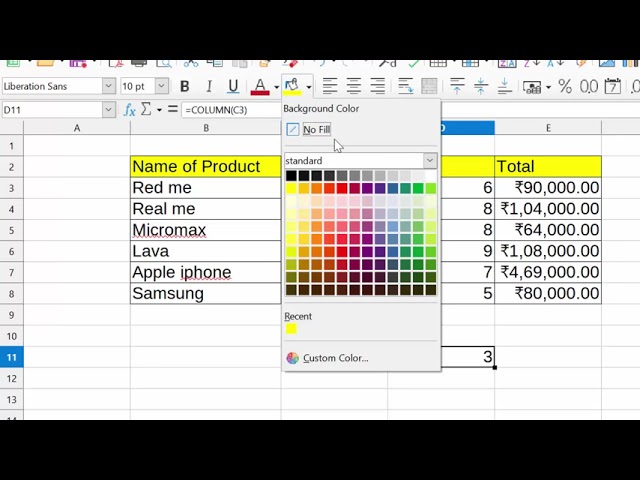Click the Liberation Sans font name field
This screenshot has width=640, height=480.
[52, 86]
